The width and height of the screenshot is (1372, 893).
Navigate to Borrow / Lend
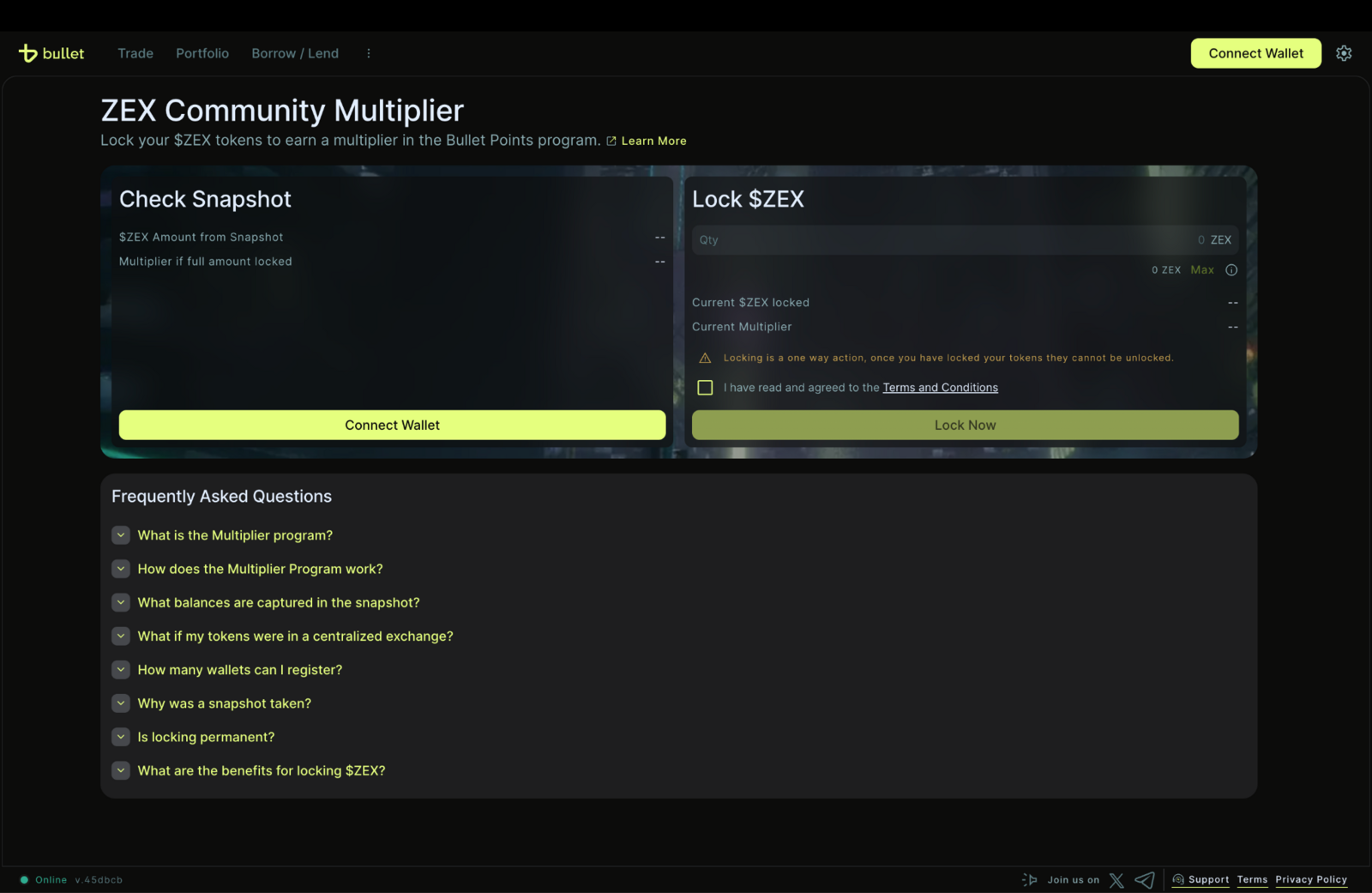click(295, 53)
